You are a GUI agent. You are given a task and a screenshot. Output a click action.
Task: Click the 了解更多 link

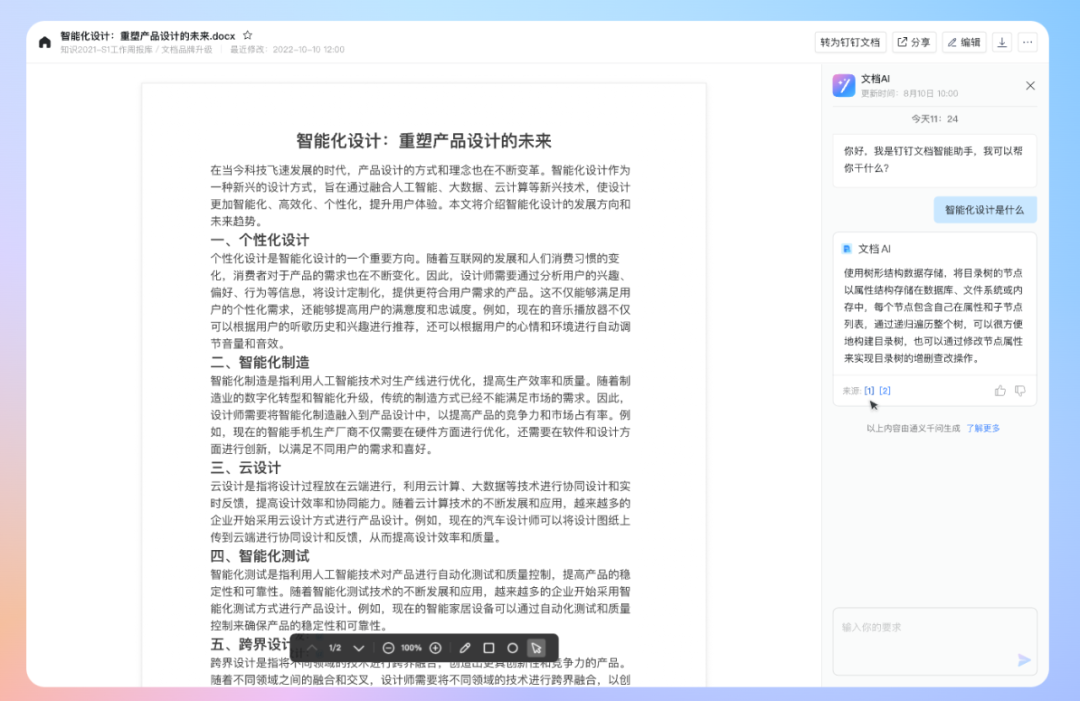coord(982,428)
